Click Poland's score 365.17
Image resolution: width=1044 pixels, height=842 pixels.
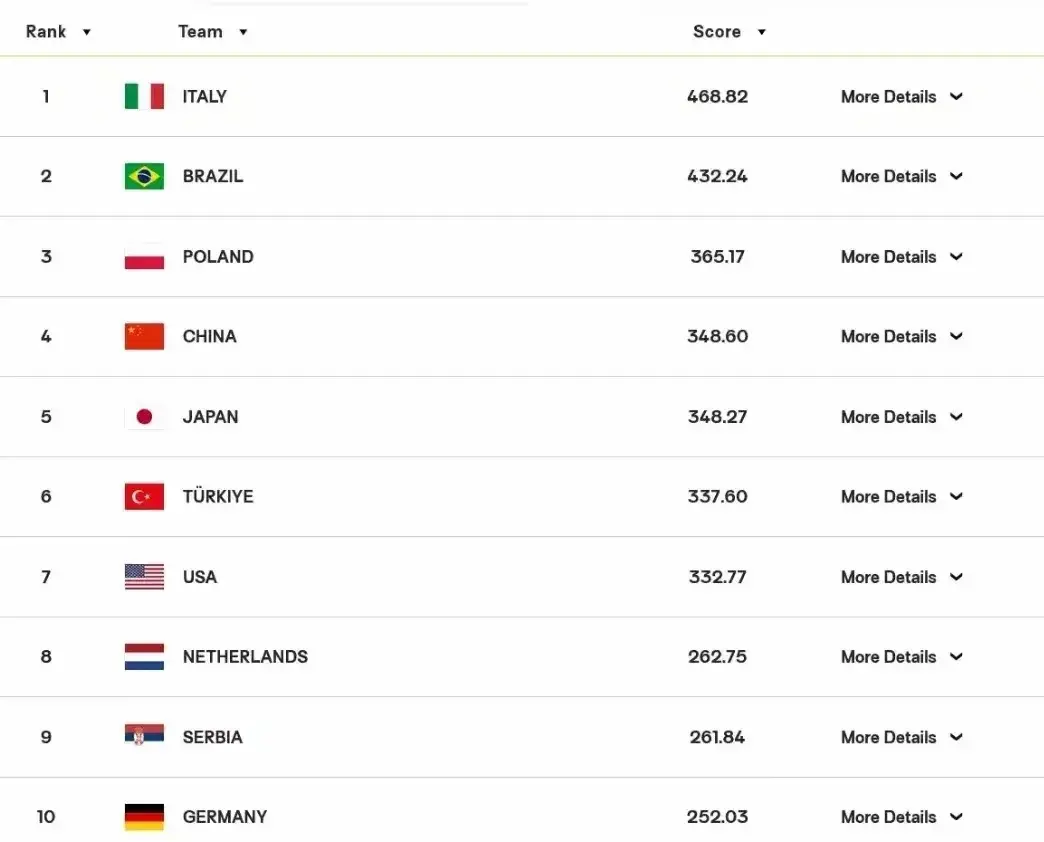pyautogui.click(x=717, y=257)
